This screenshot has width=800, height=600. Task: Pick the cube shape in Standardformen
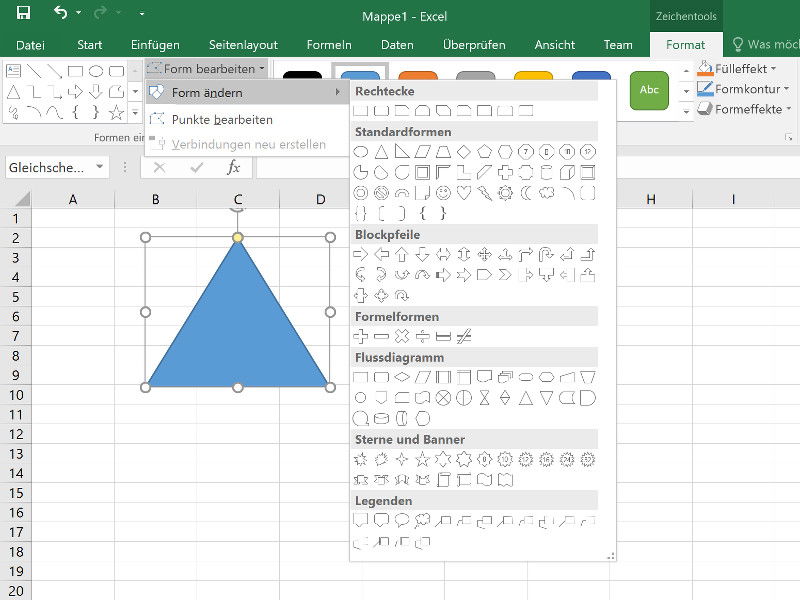coord(567,172)
